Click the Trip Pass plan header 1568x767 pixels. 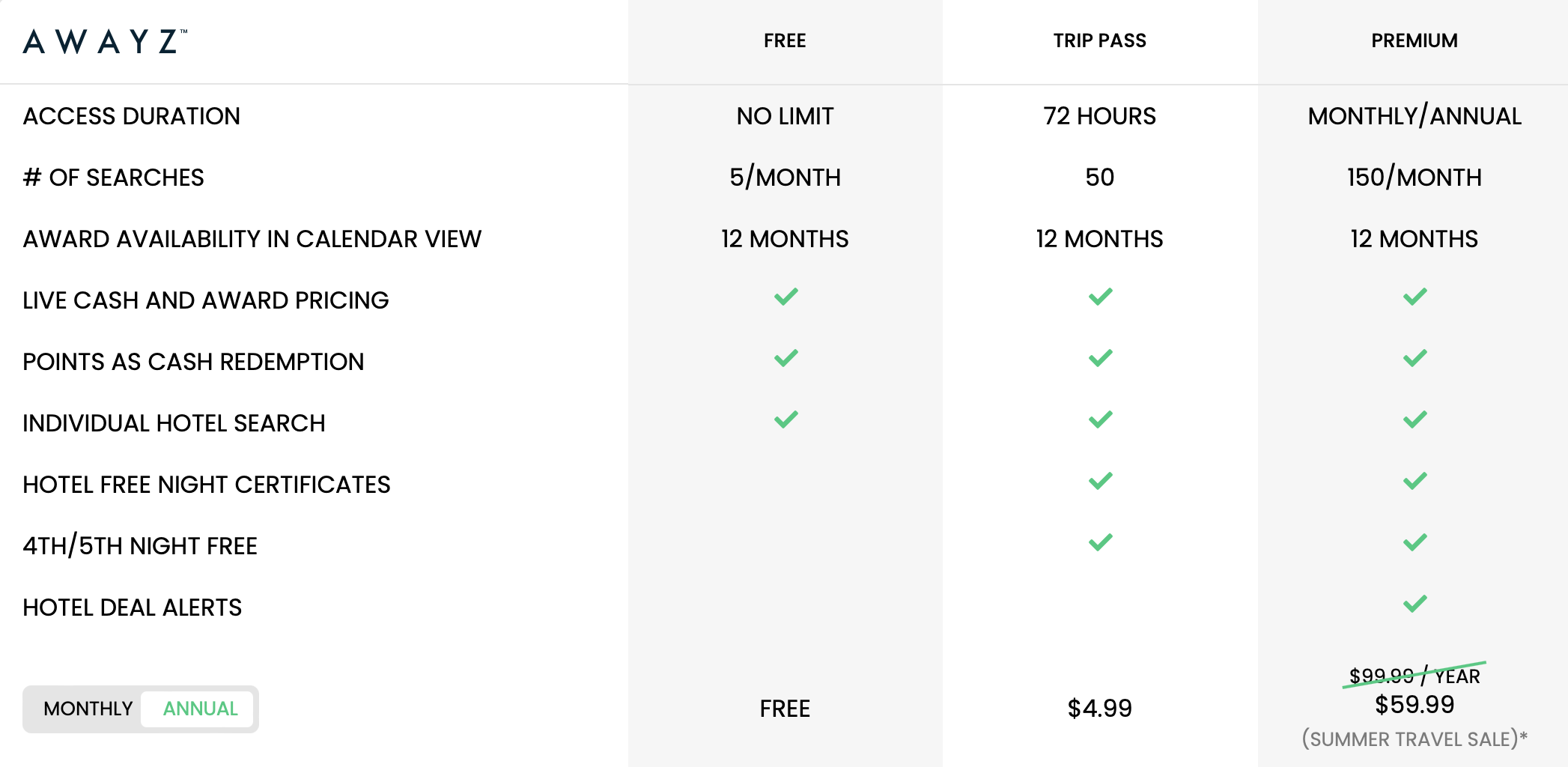tap(1099, 40)
